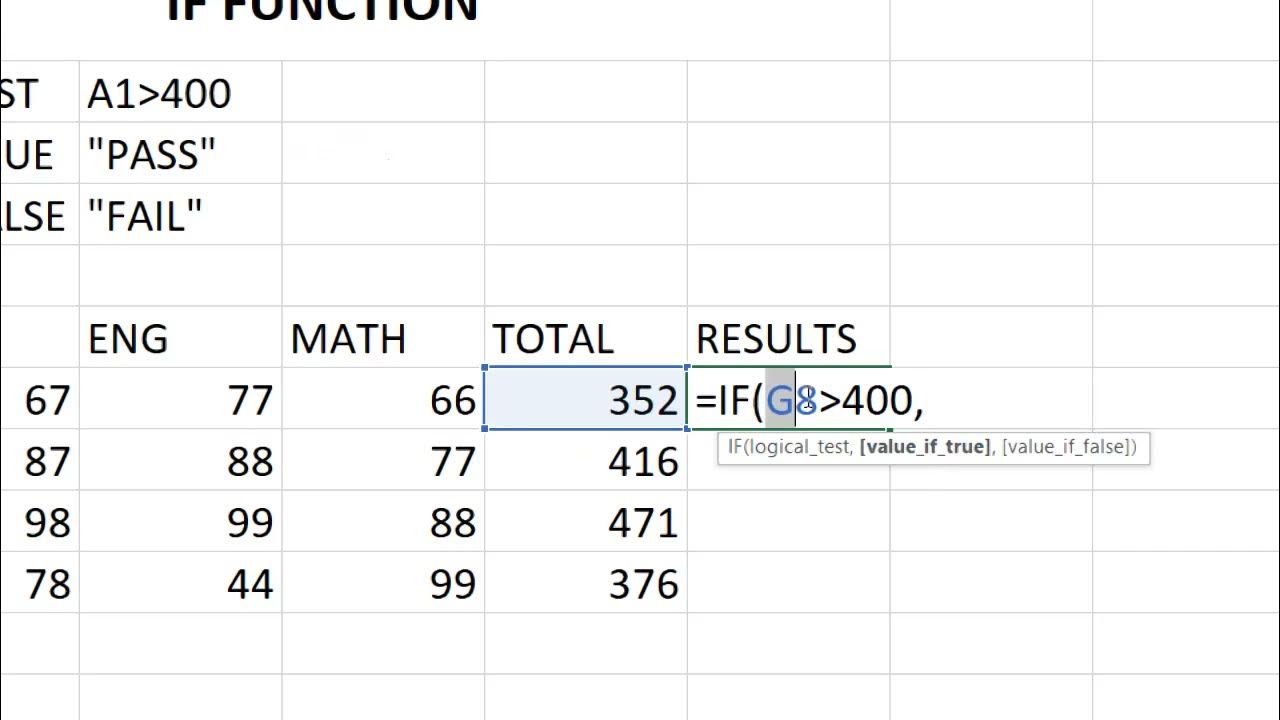
Task: Click value_if_false in the formula tooltip
Action: [1066, 447]
